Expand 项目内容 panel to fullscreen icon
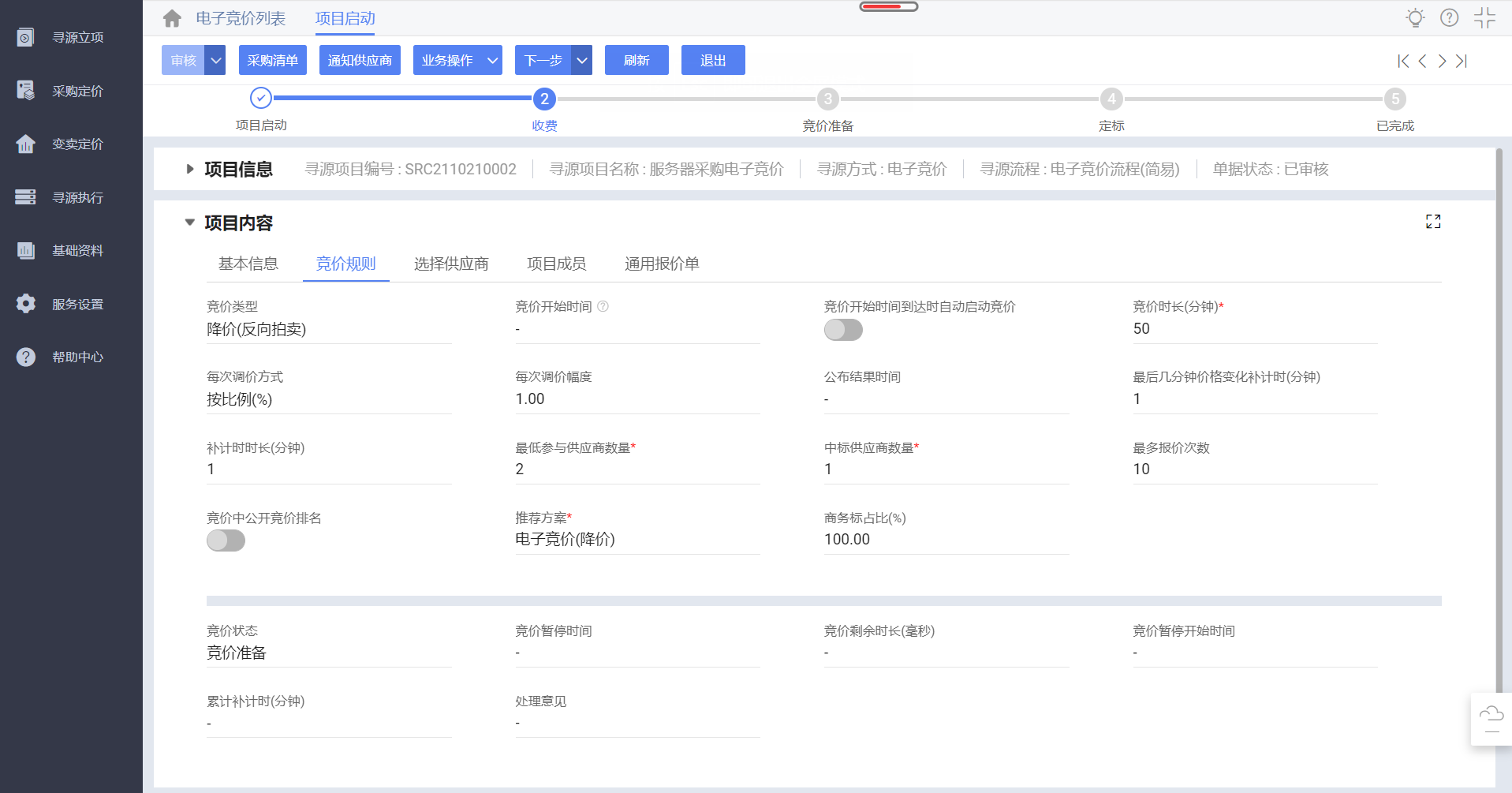 [x=1433, y=222]
